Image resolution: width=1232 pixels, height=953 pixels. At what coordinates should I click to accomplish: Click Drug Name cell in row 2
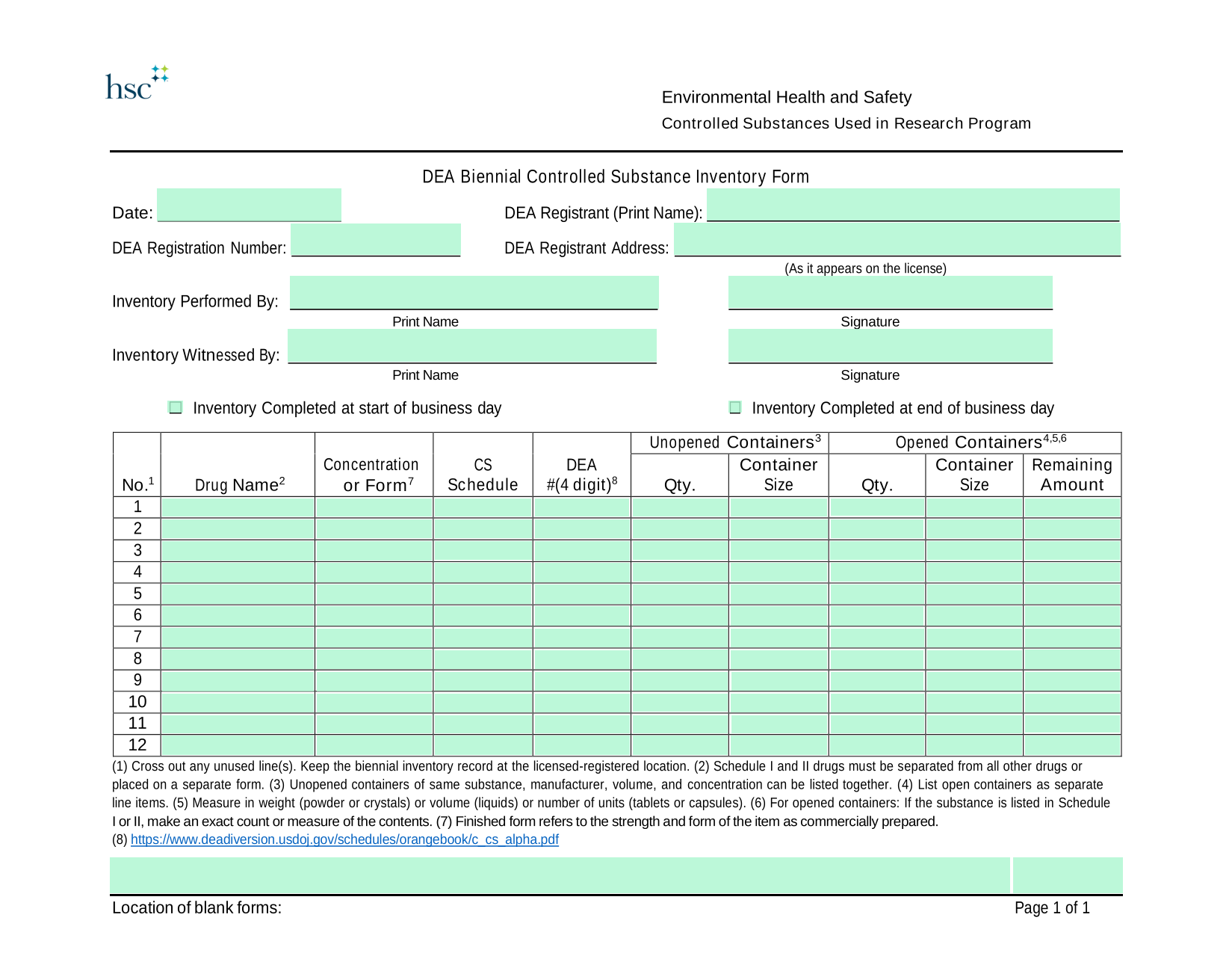[238, 529]
